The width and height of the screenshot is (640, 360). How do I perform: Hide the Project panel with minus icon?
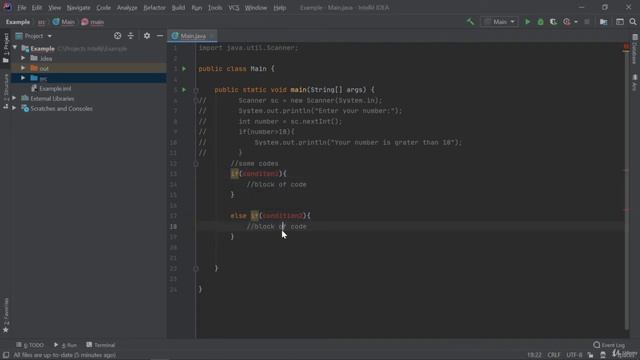[160, 36]
